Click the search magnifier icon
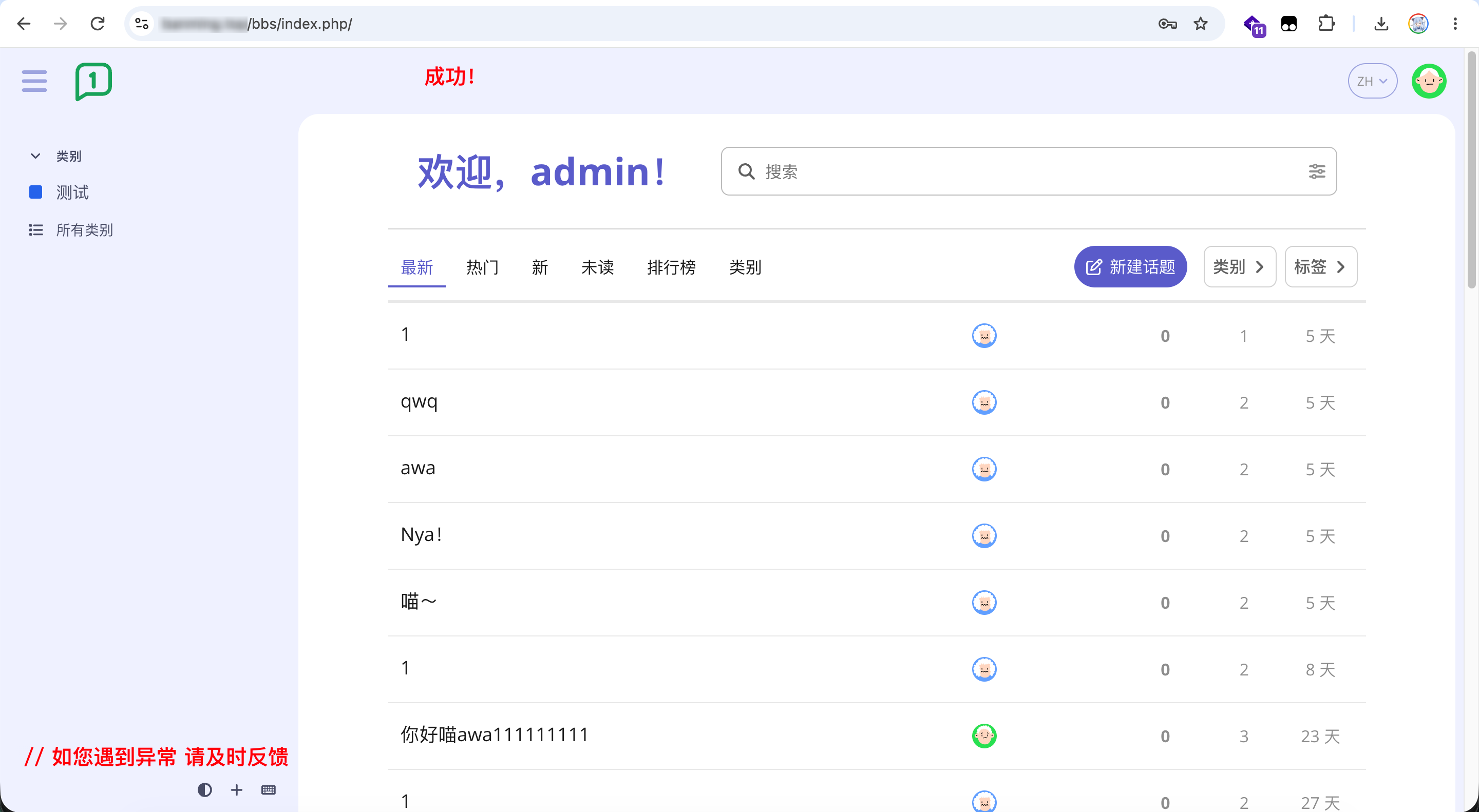The width and height of the screenshot is (1479, 812). click(x=746, y=171)
